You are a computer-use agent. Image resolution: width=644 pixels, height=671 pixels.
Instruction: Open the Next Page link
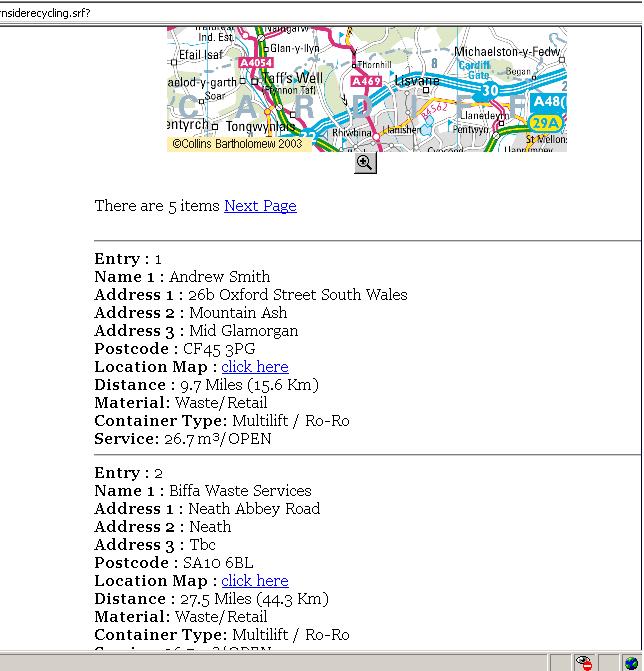[x=260, y=206]
